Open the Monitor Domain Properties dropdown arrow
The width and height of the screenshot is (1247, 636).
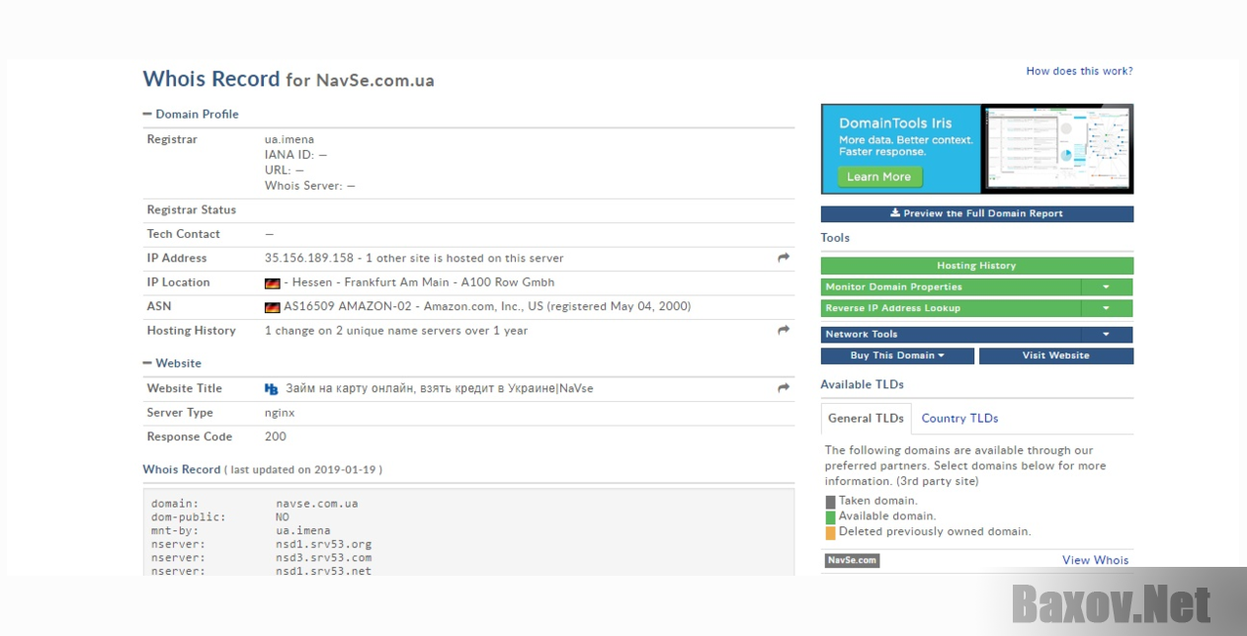point(1106,287)
